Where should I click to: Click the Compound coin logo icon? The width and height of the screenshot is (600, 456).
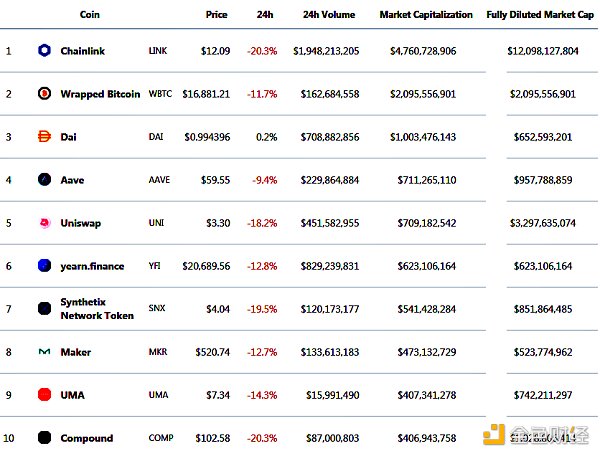click(44, 438)
